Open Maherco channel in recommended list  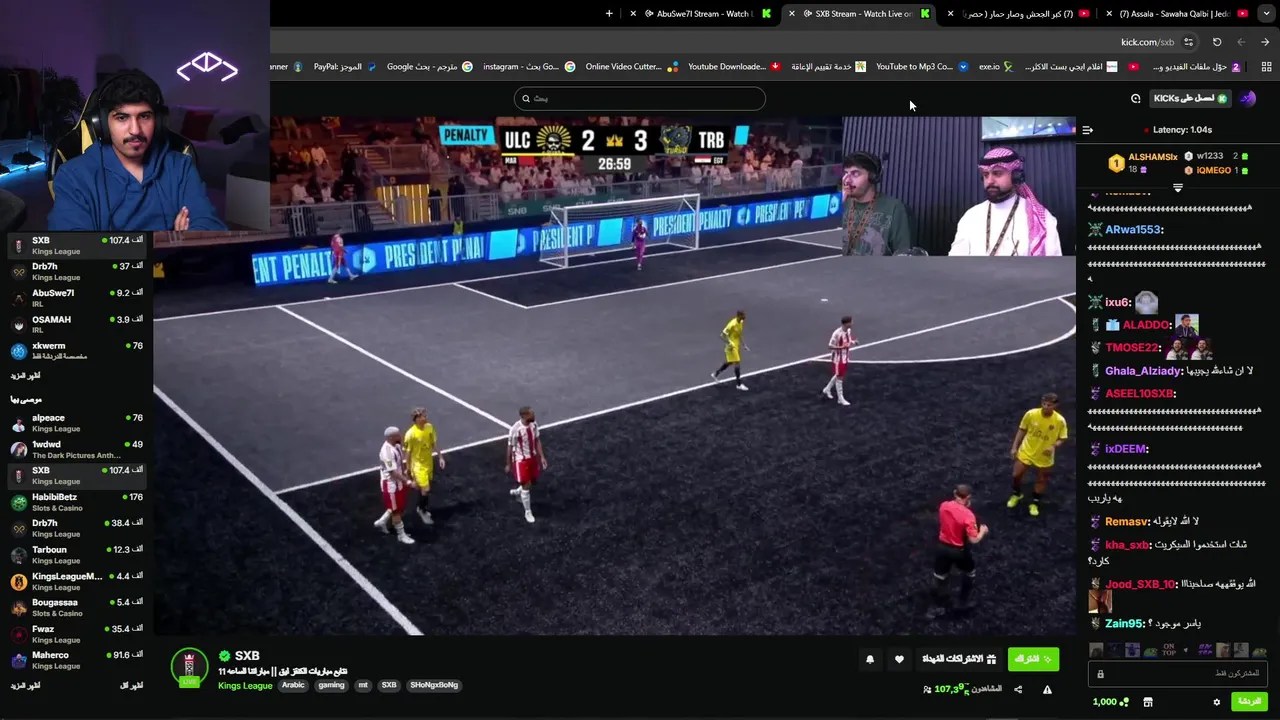[x=77, y=660]
